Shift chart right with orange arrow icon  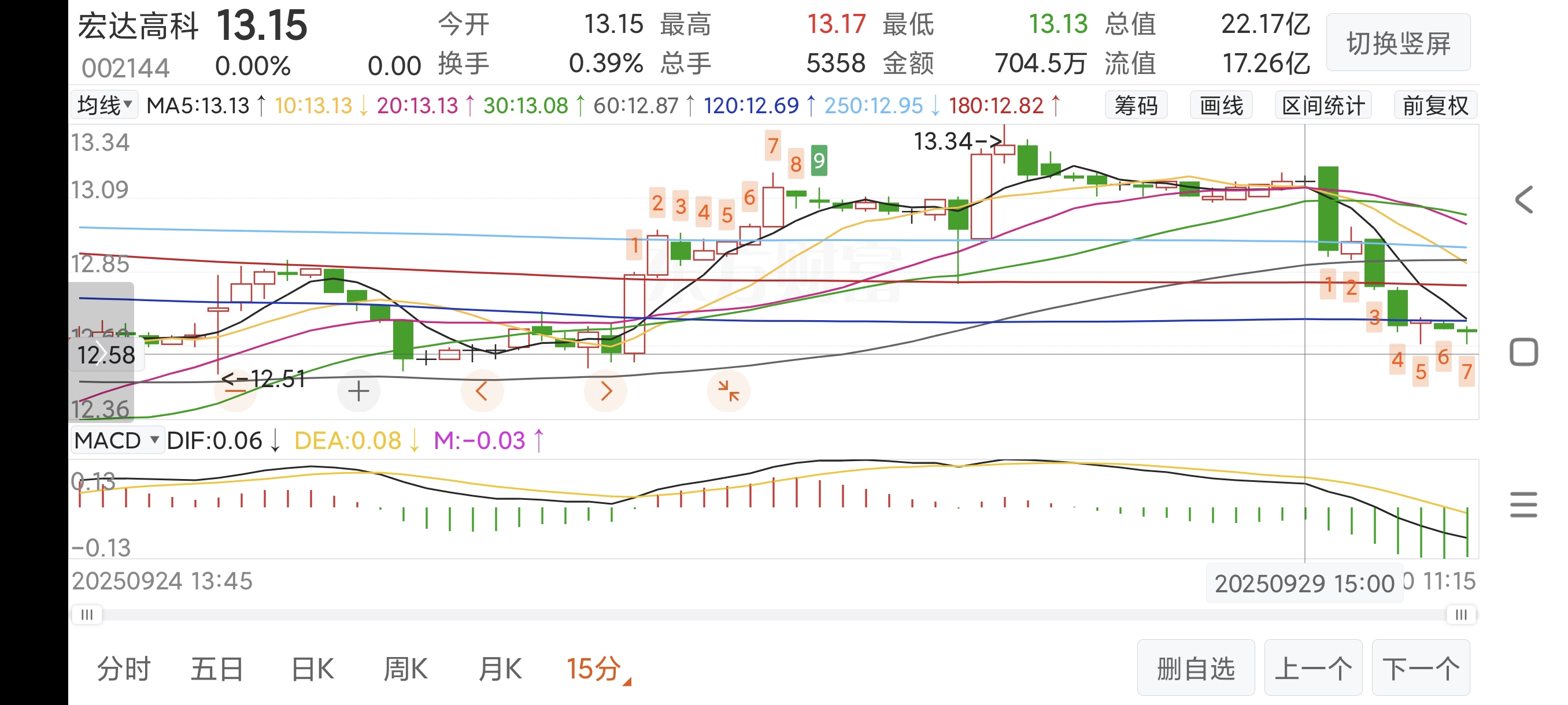[606, 391]
